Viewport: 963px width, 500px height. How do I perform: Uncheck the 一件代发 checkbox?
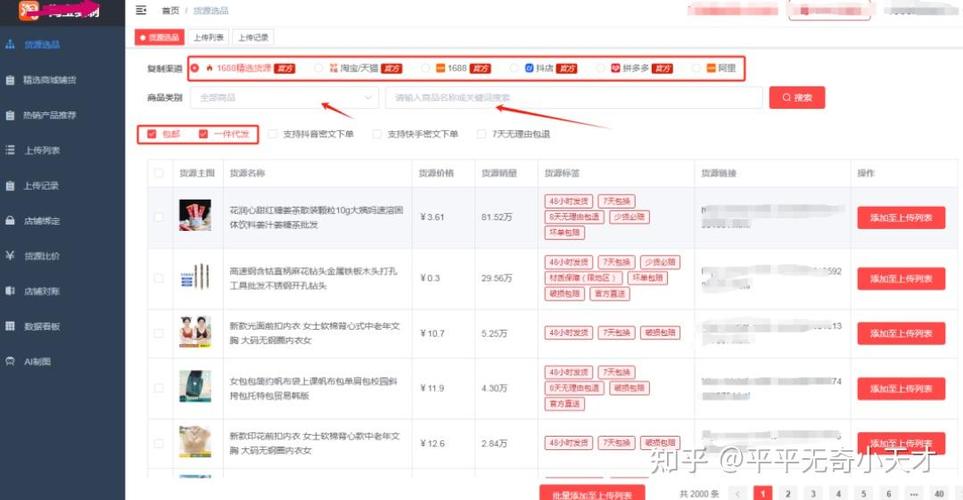click(203, 134)
